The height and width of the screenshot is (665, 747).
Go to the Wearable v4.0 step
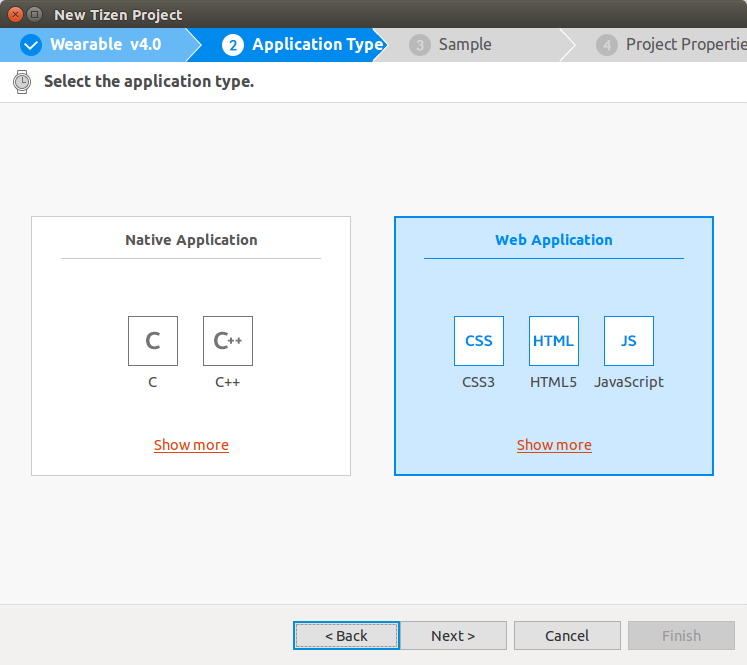click(x=105, y=45)
